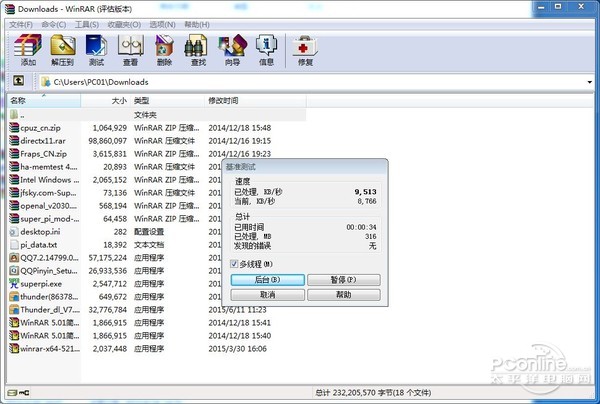600x404 pixels.
Task: Click the 后台(B) background button
Action: [267, 280]
